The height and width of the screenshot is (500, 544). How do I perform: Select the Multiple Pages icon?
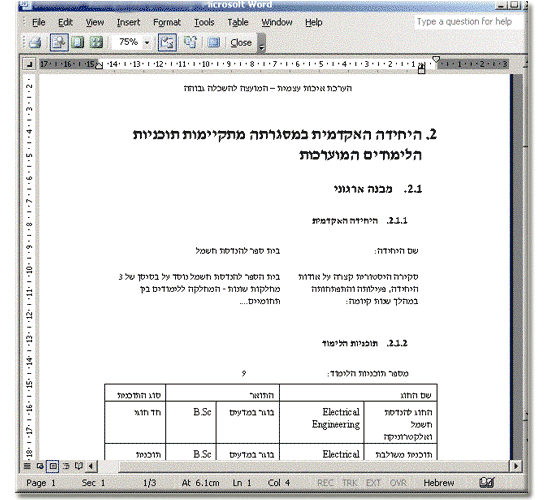tap(96, 42)
